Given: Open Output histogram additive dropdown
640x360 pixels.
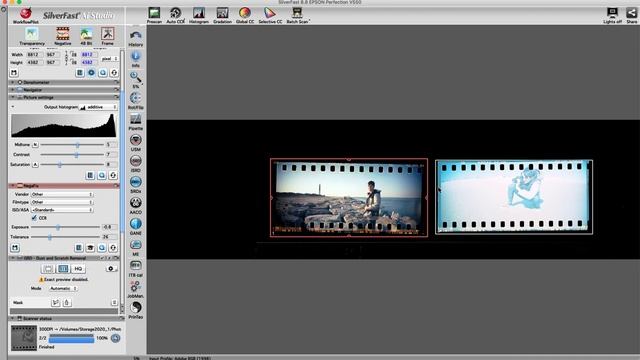Looking at the screenshot, I should pos(98,107).
